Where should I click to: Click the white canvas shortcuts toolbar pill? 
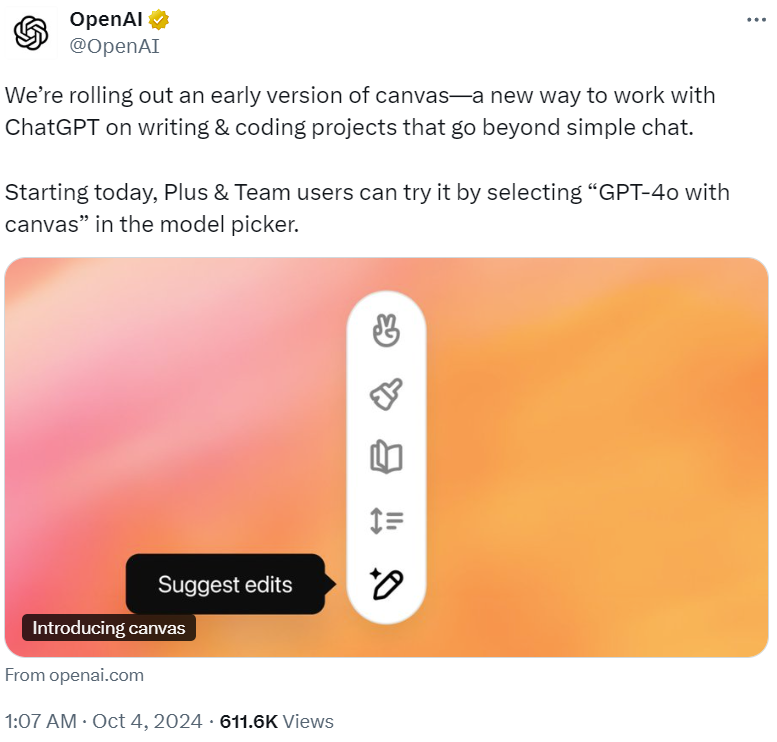click(x=387, y=457)
